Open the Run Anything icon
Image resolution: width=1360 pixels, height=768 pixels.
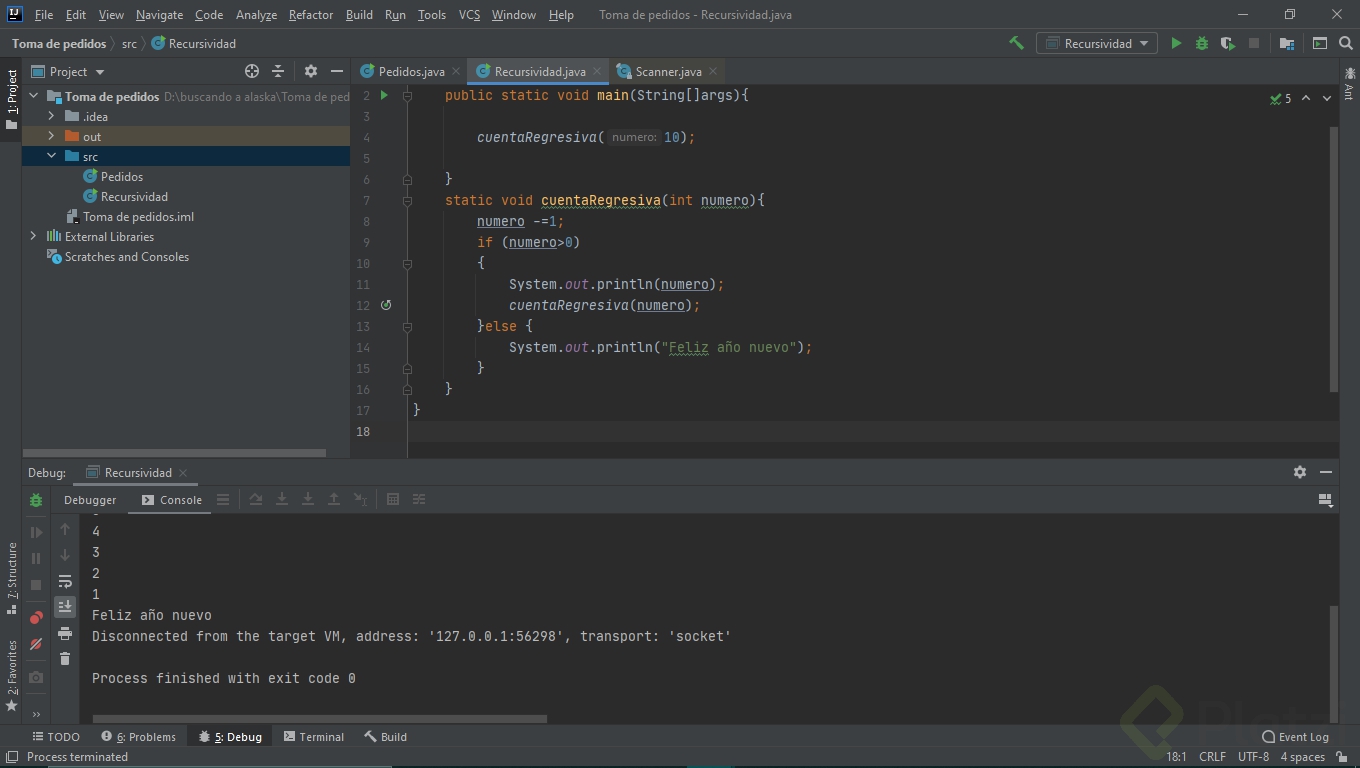(1320, 43)
